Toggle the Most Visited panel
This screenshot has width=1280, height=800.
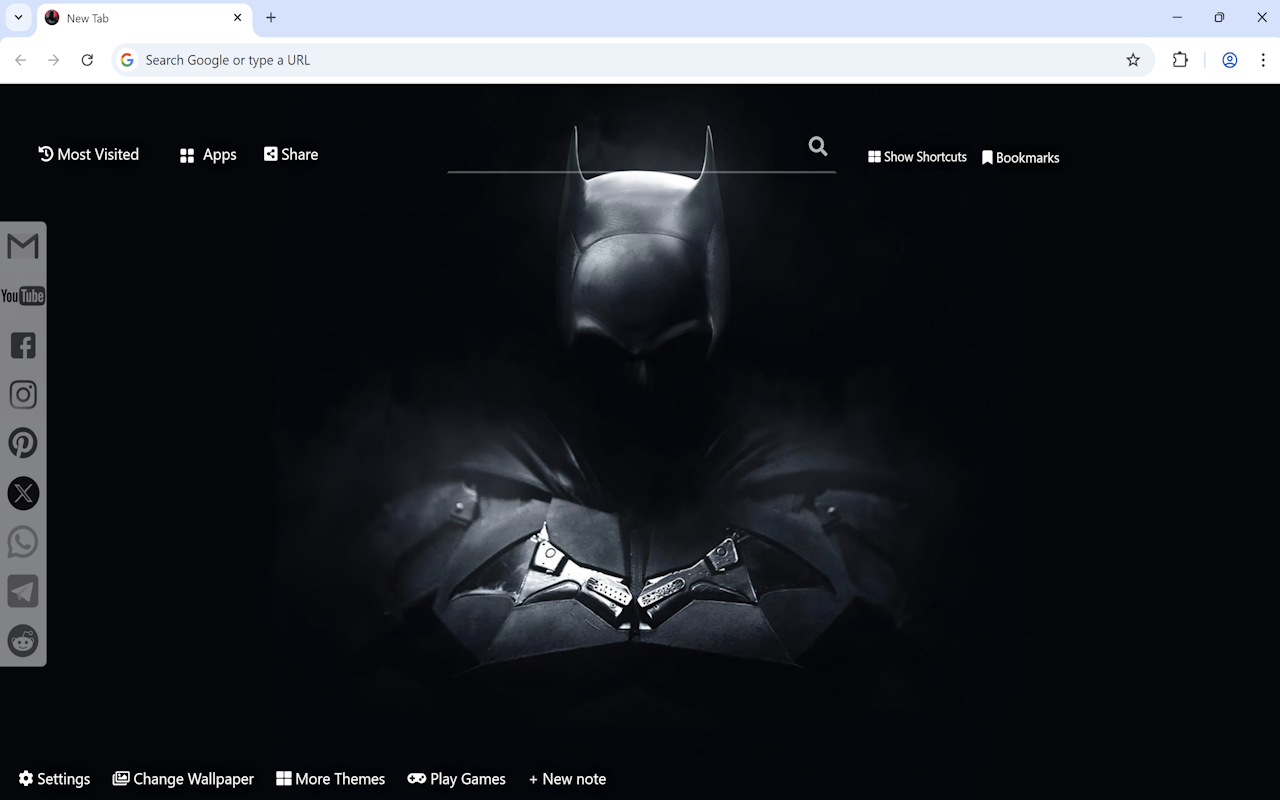coord(88,154)
